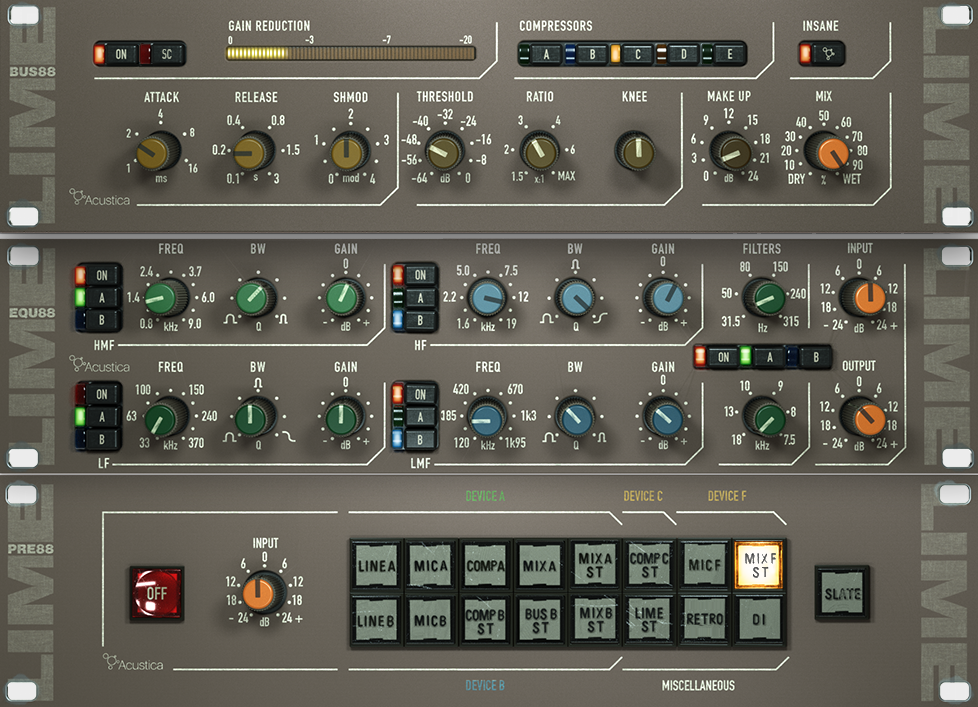Click the LMF FREQ knob

(x=487, y=417)
